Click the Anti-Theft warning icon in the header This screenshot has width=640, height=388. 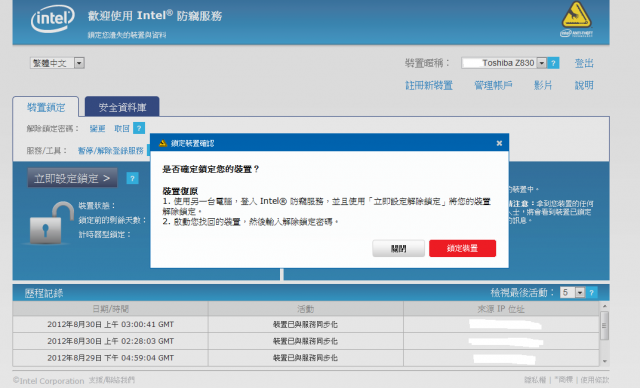(x=576, y=19)
